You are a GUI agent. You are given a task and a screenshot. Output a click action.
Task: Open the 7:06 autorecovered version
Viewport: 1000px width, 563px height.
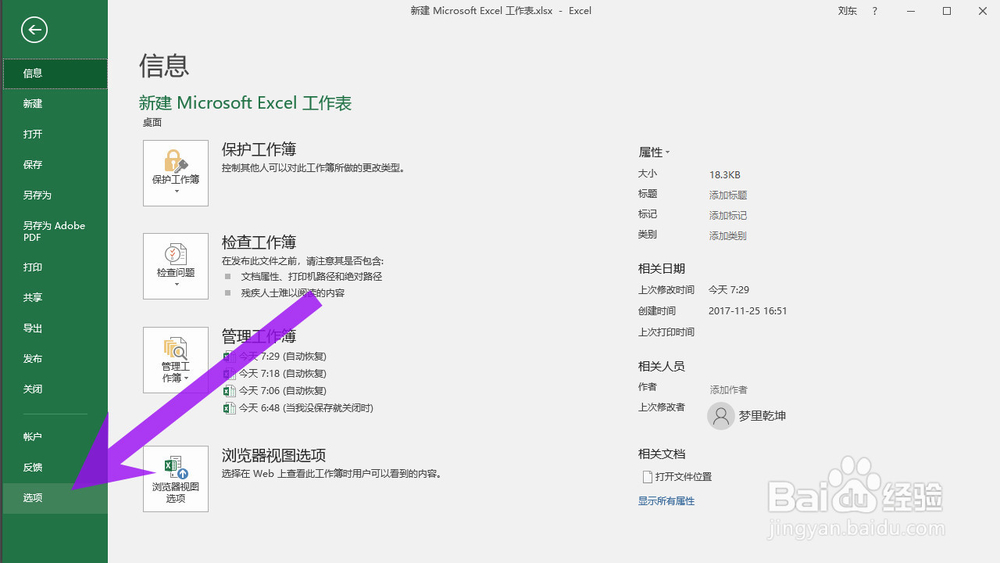[x=275, y=391]
